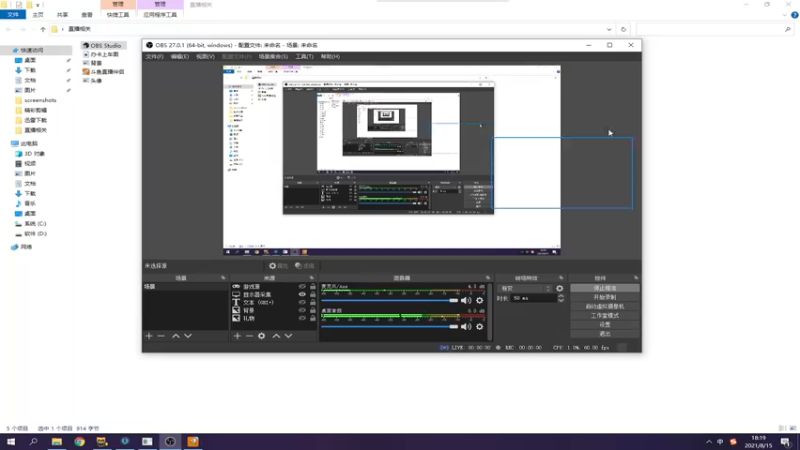Adjust the 桌面音频 volume slider
Screen dimensions: 800x450
[390, 327]
